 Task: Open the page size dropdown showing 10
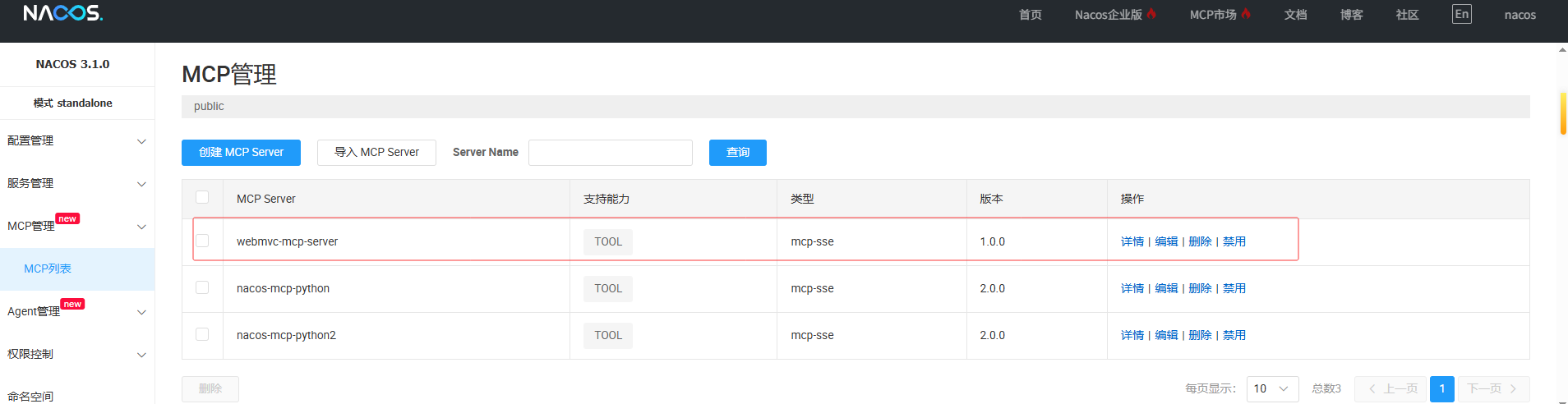[x=1272, y=388]
